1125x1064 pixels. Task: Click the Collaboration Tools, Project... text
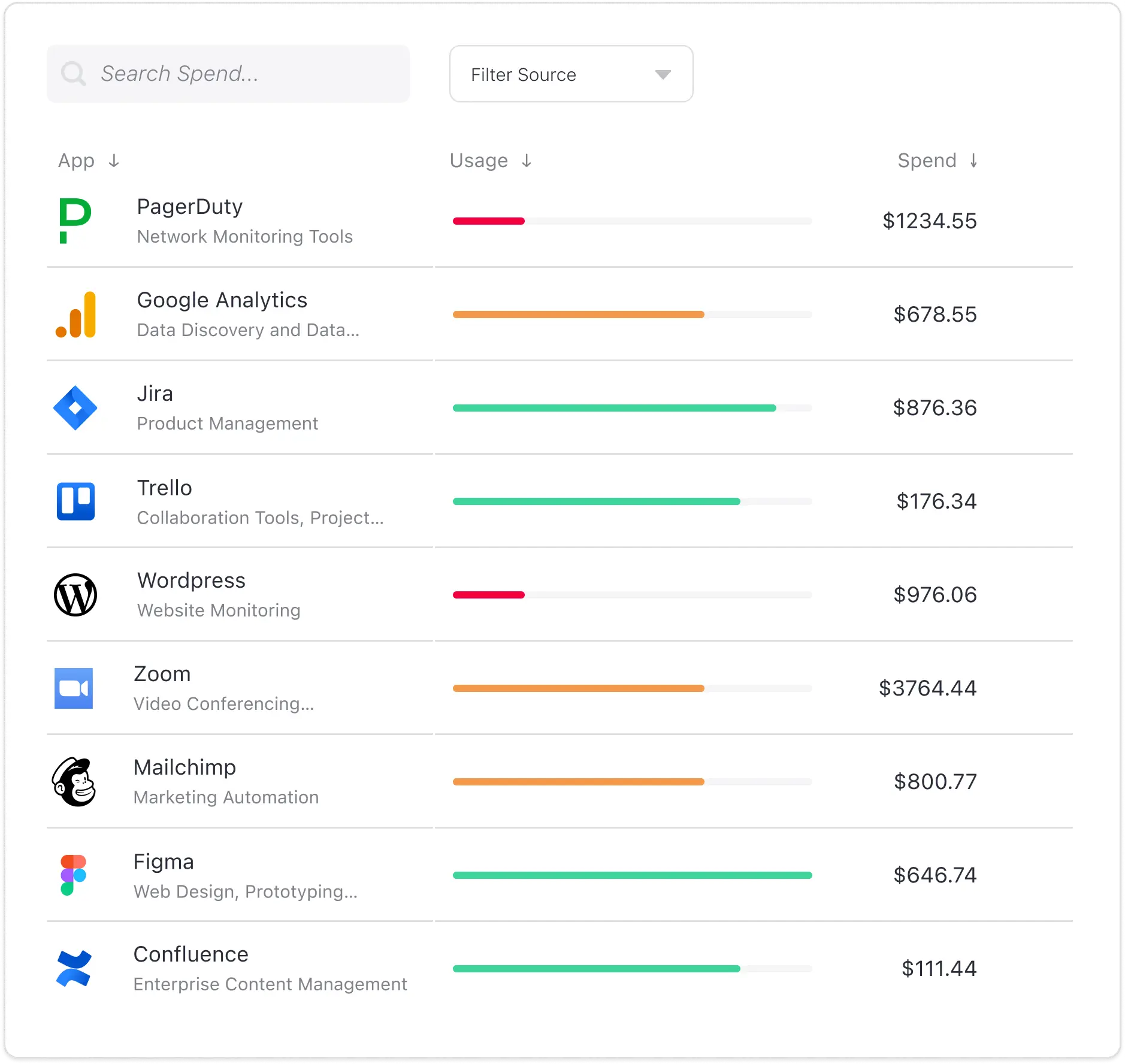point(261,518)
